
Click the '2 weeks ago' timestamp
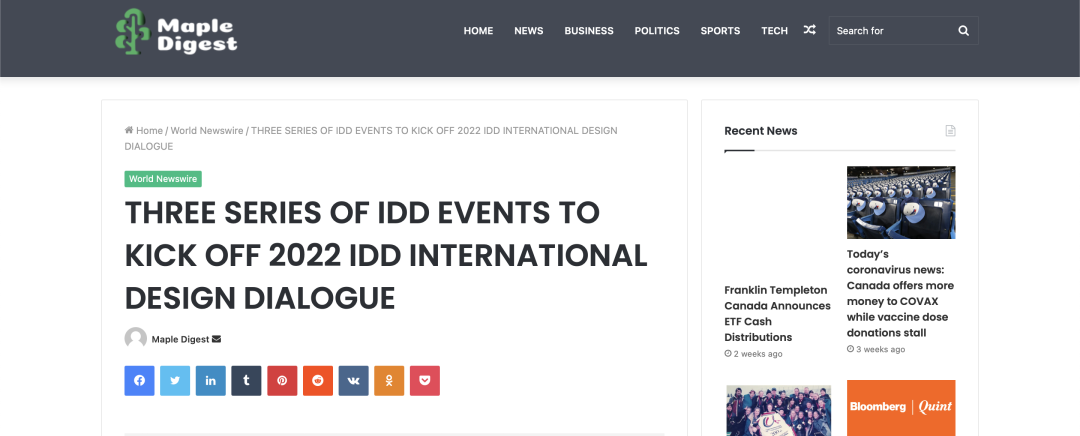[x=754, y=354]
